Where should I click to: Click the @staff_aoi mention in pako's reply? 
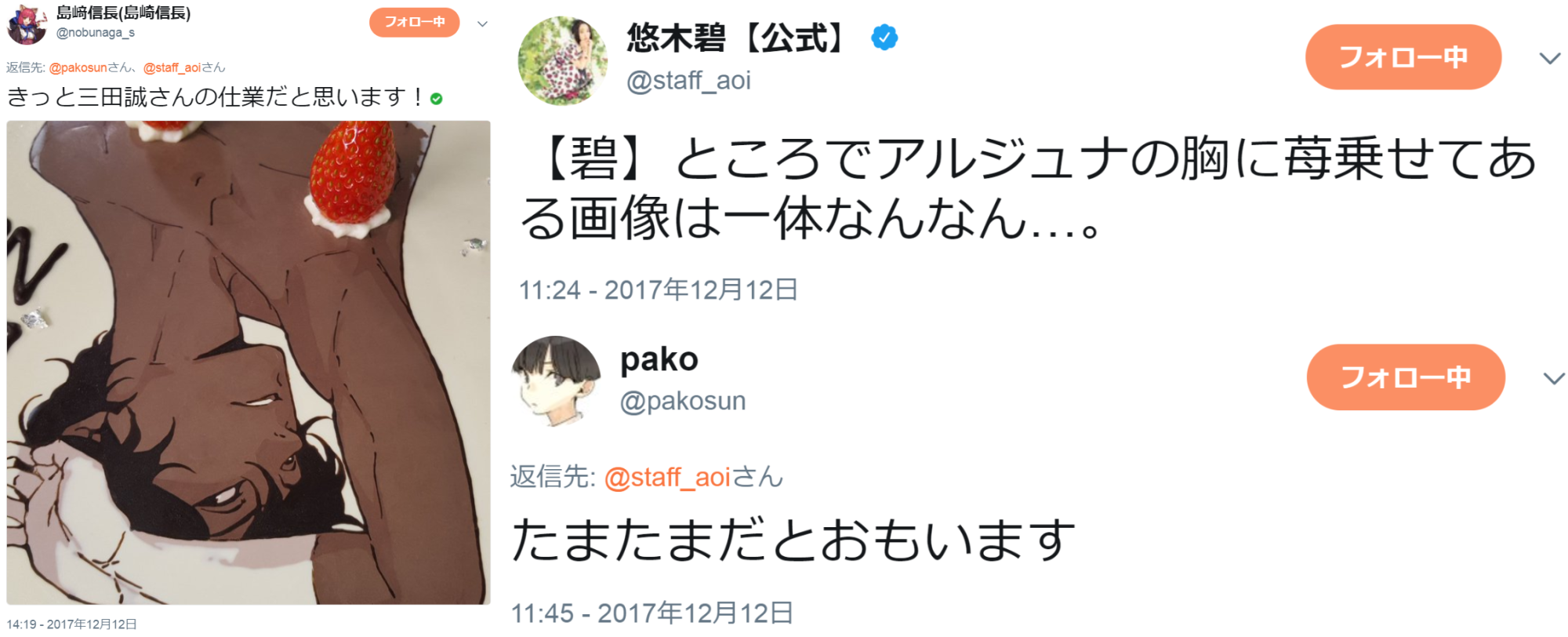pyautogui.click(x=667, y=477)
